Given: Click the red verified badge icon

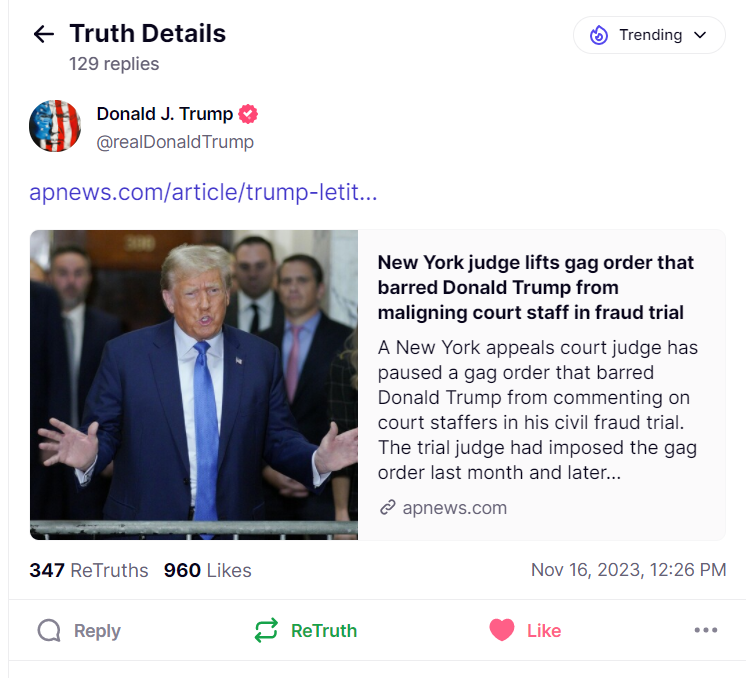Looking at the screenshot, I should [x=248, y=114].
